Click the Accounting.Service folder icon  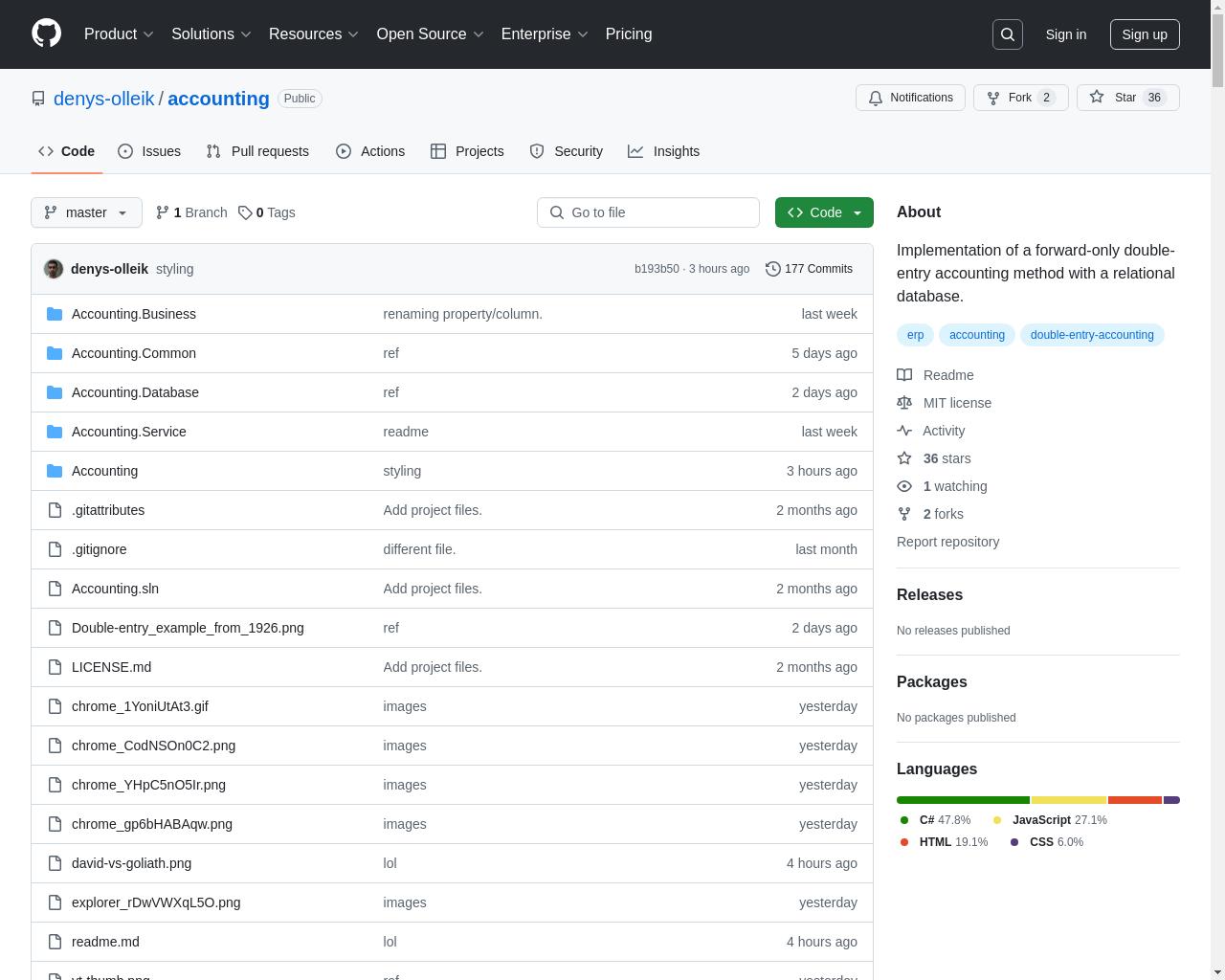55,432
